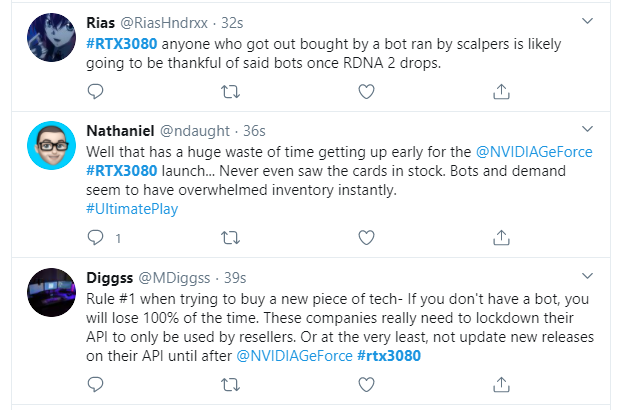The width and height of the screenshot is (620, 410).
Task: Like Nathaniel's tweet
Action: pyautogui.click(x=366, y=238)
